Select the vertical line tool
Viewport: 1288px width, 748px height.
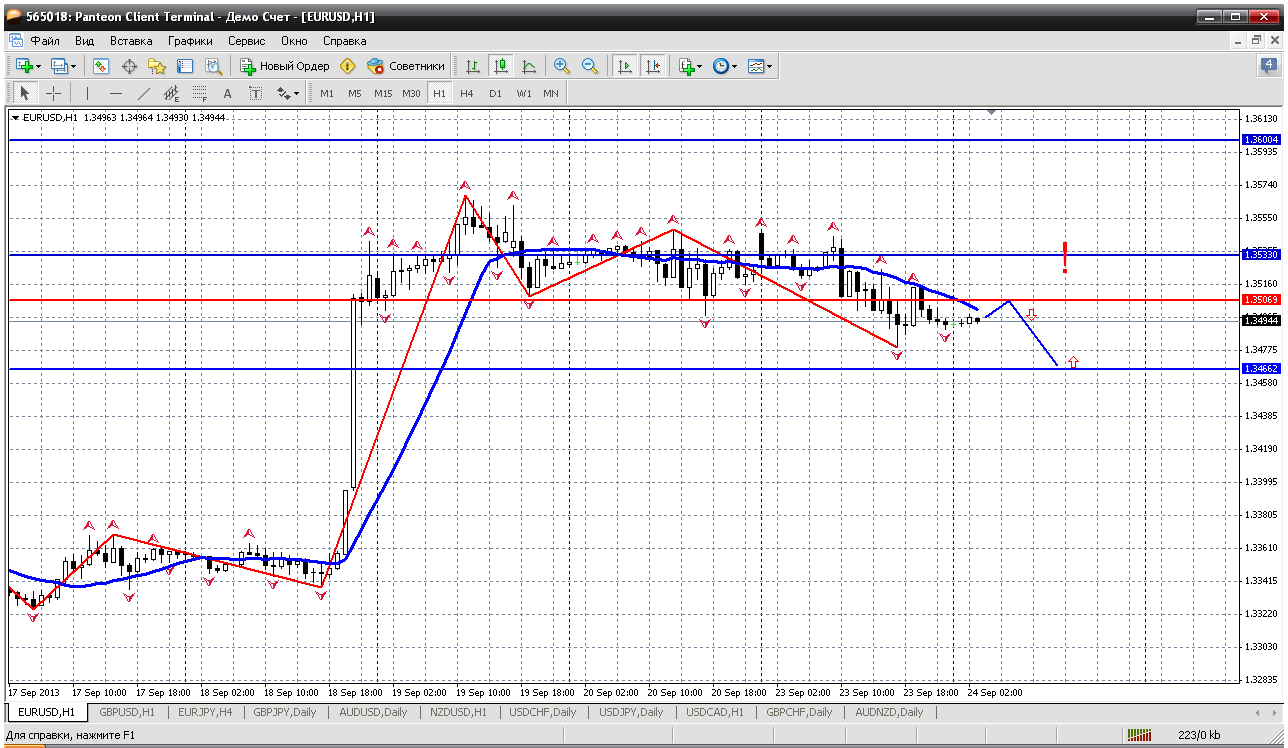87,93
